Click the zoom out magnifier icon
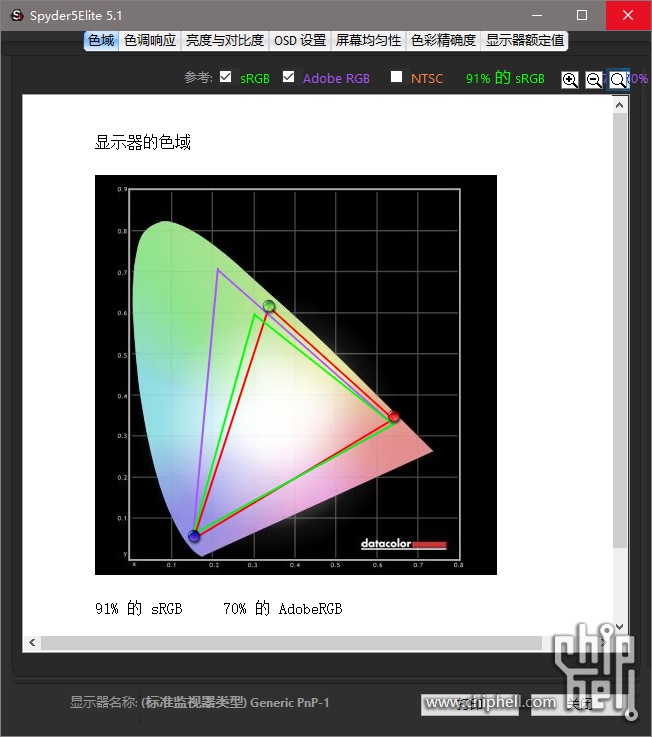 point(594,79)
